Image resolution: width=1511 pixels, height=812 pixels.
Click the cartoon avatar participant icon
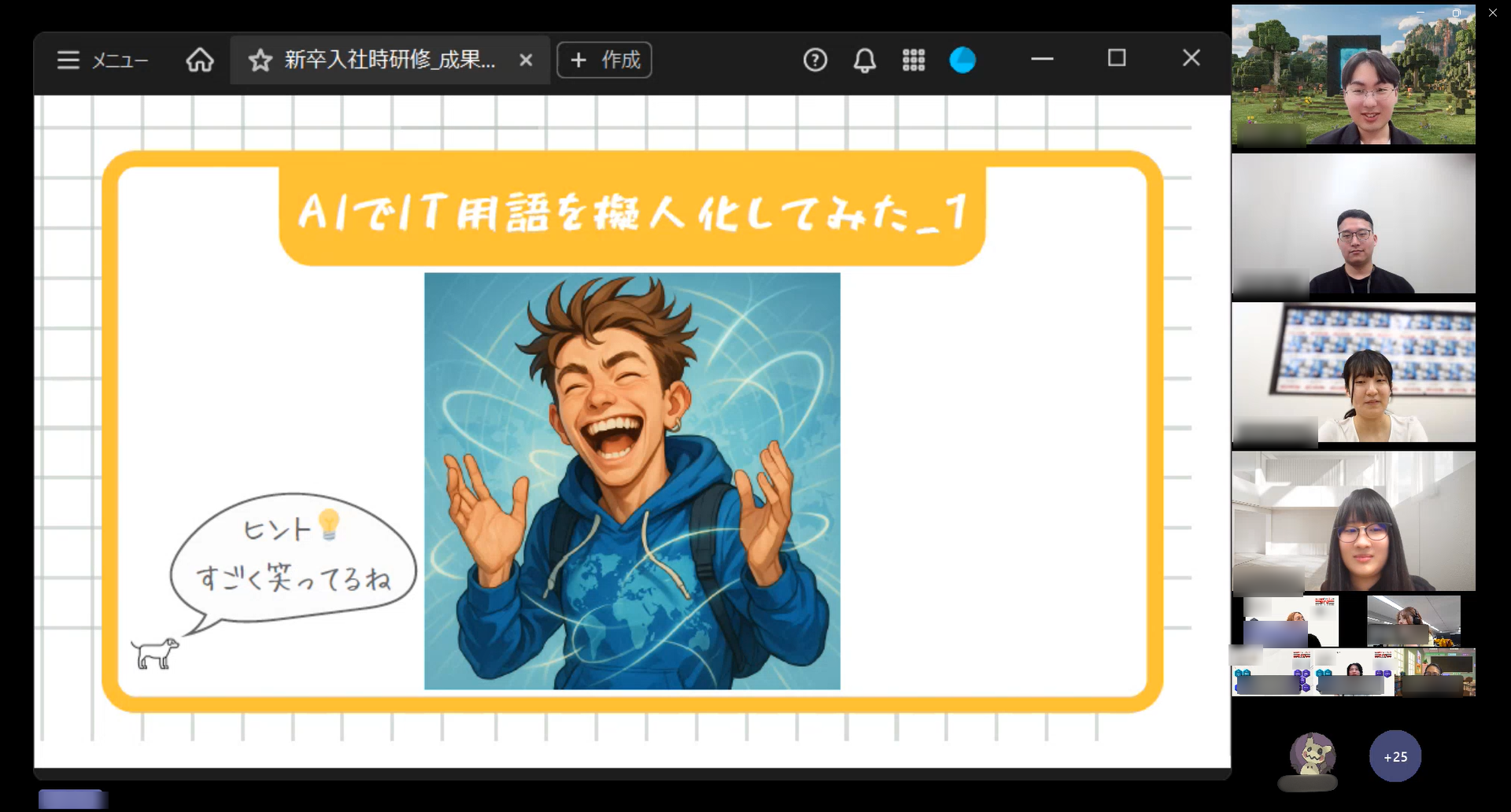(x=1312, y=754)
